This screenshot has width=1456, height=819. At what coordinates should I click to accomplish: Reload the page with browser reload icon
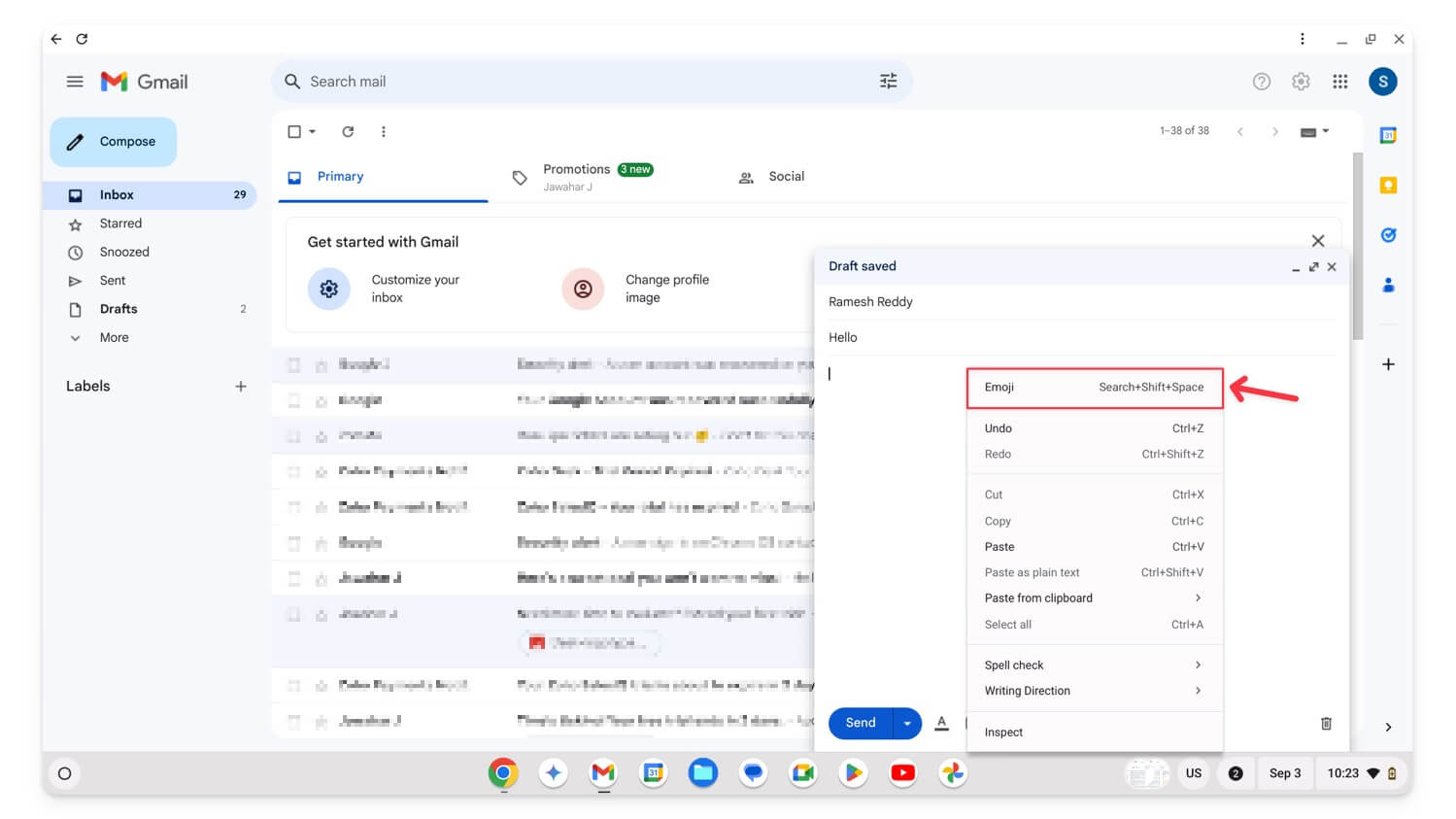[83, 39]
